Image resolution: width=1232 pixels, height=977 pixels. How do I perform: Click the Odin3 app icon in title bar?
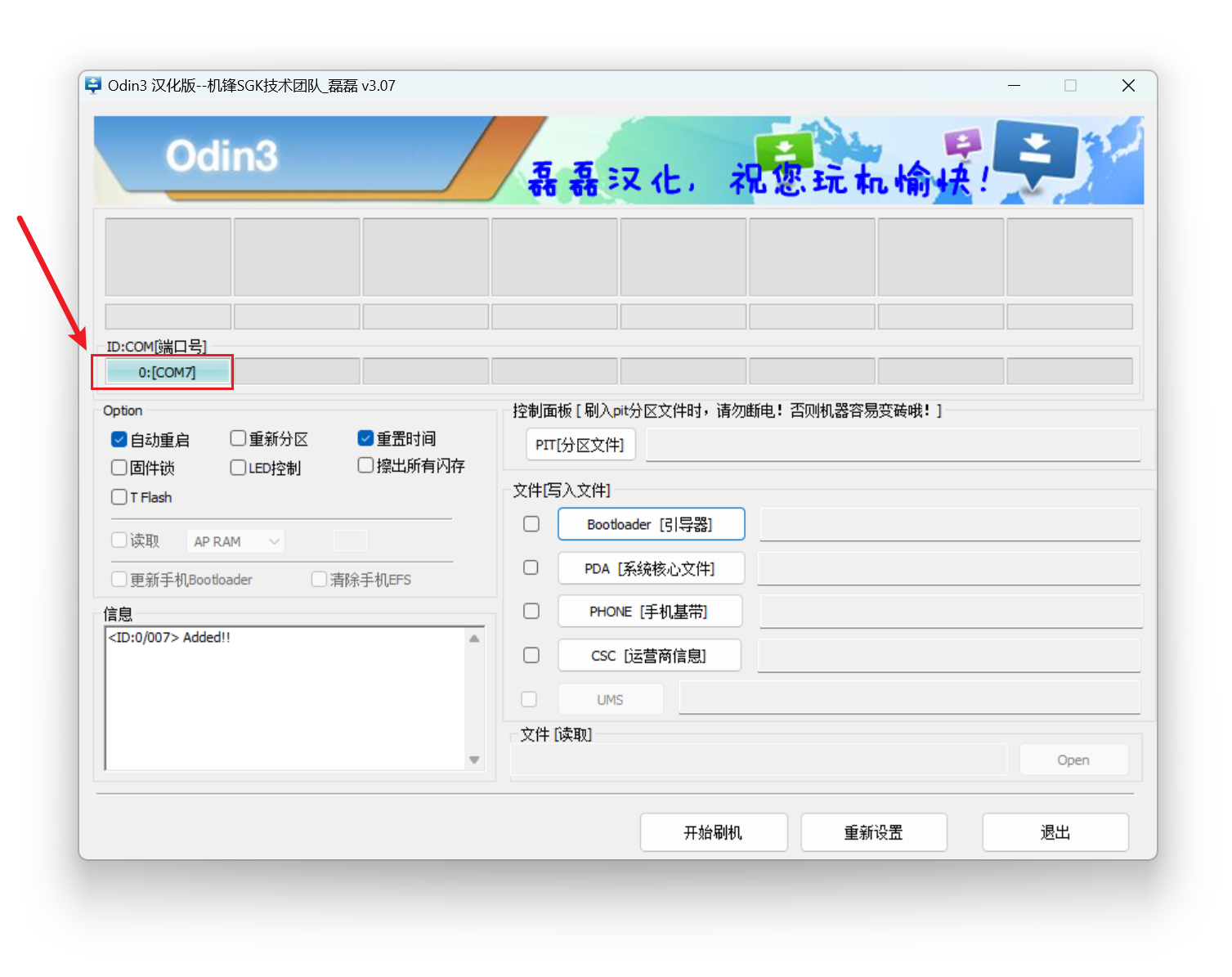(x=94, y=85)
